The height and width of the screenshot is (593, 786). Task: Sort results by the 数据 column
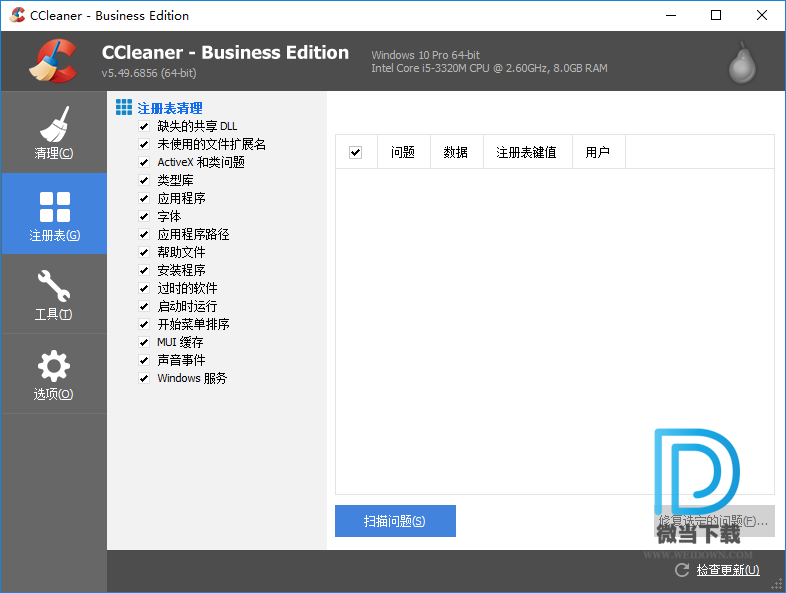(457, 152)
